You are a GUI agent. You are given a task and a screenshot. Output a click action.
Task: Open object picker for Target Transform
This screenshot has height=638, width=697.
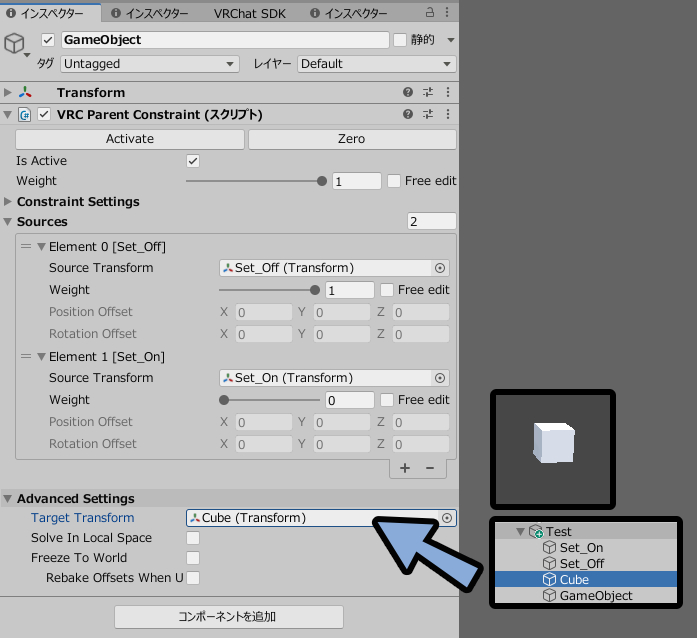(x=447, y=518)
